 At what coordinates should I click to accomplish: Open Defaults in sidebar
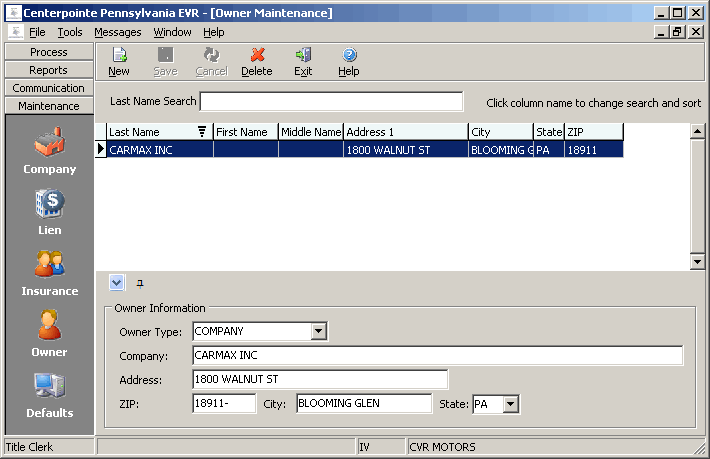click(x=49, y=395)
